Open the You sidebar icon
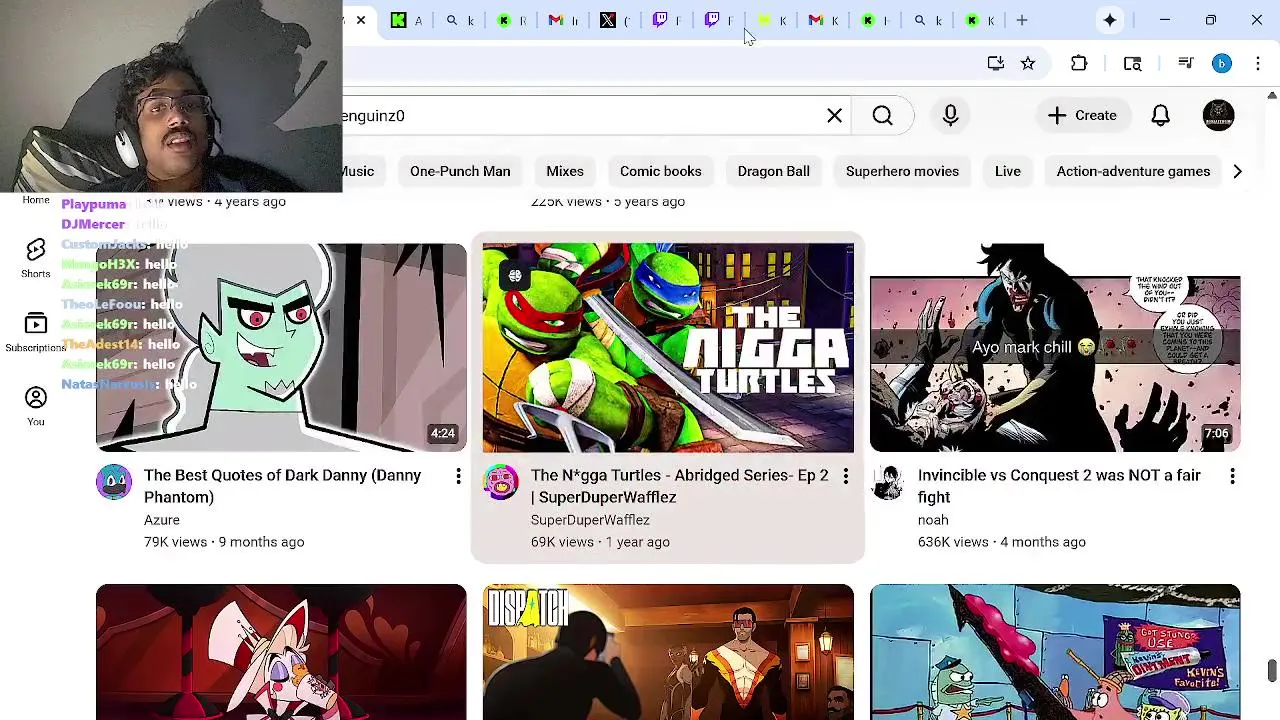Viewport: 1280px width, 720px height. [36, 406]
